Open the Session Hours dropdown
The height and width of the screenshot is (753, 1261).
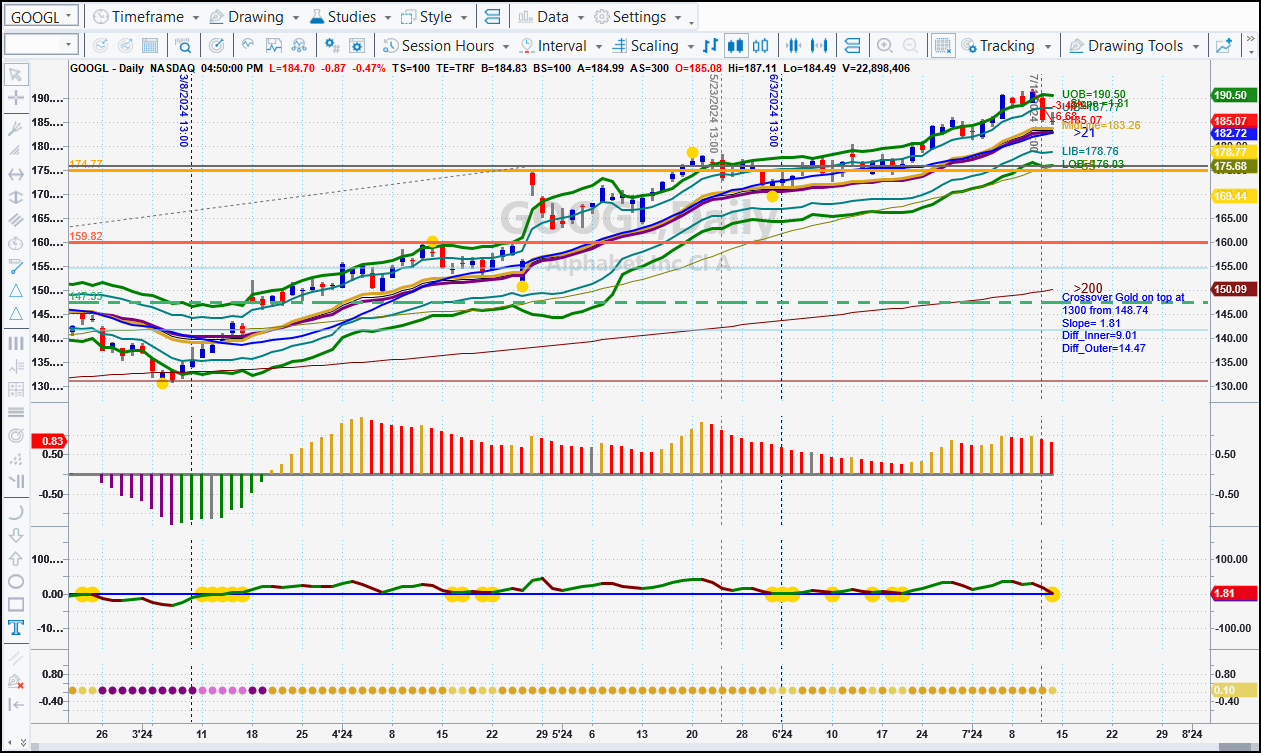click(445, 46)
